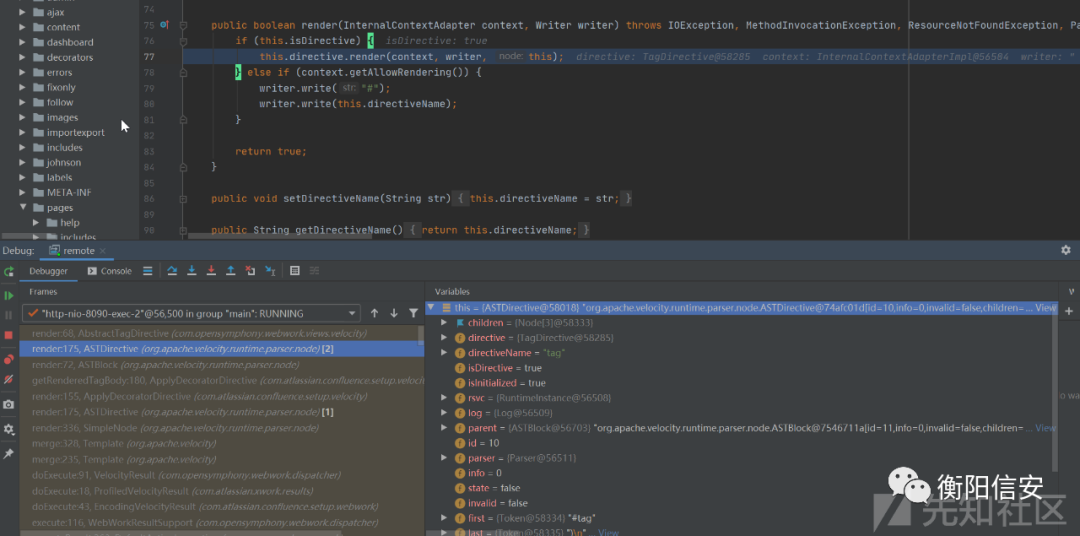Stop the debug session (red square)

8,335
